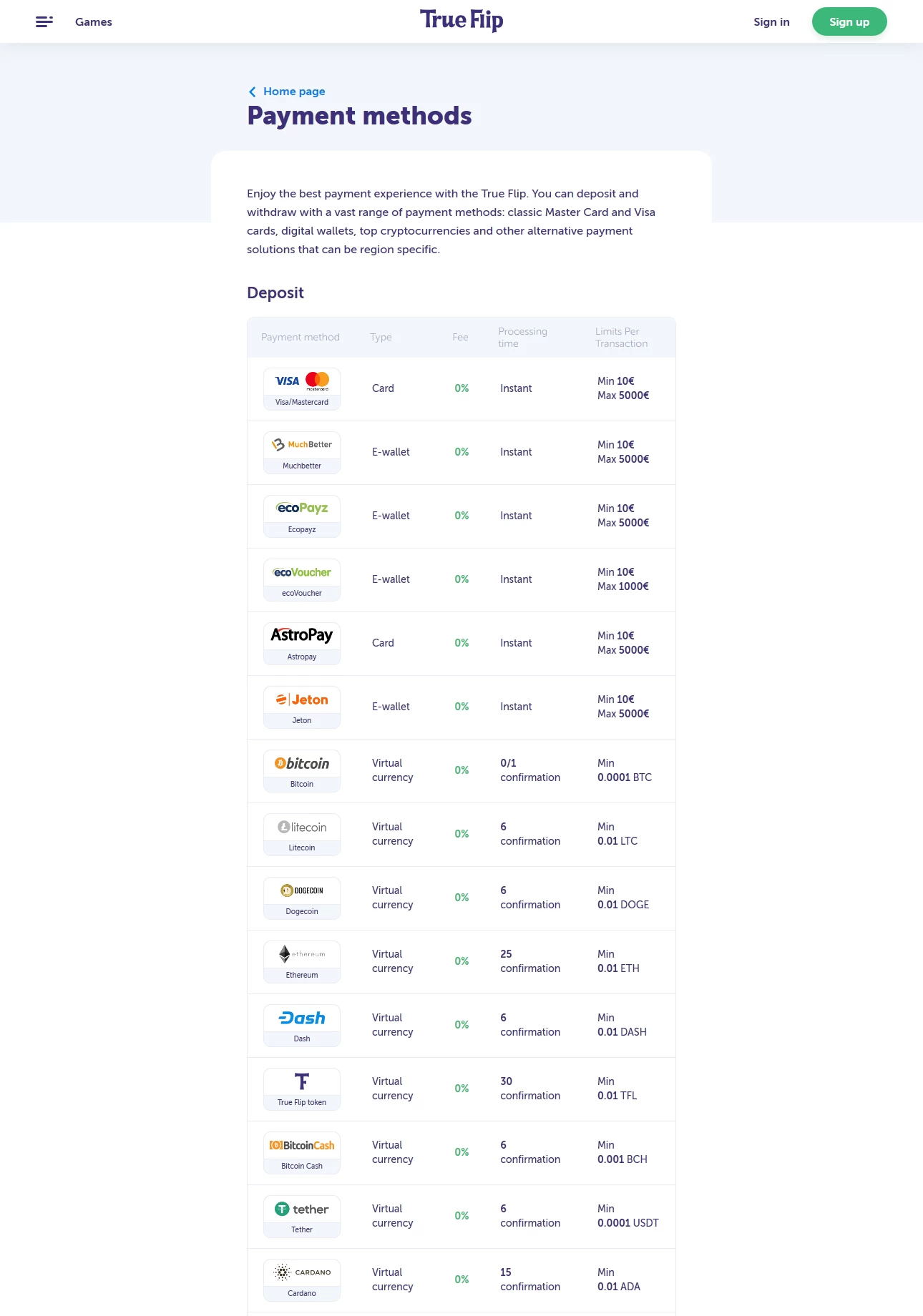923x1316 pixels.
Task: Click the Payment methods page title
Action: point(359,116)
